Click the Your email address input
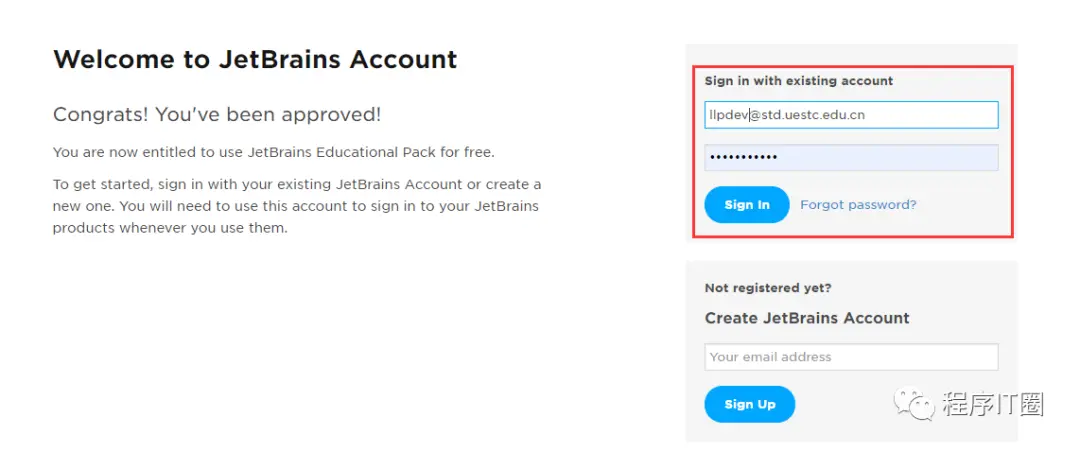This screenshot has height=452, width=1080. (851, 357)
